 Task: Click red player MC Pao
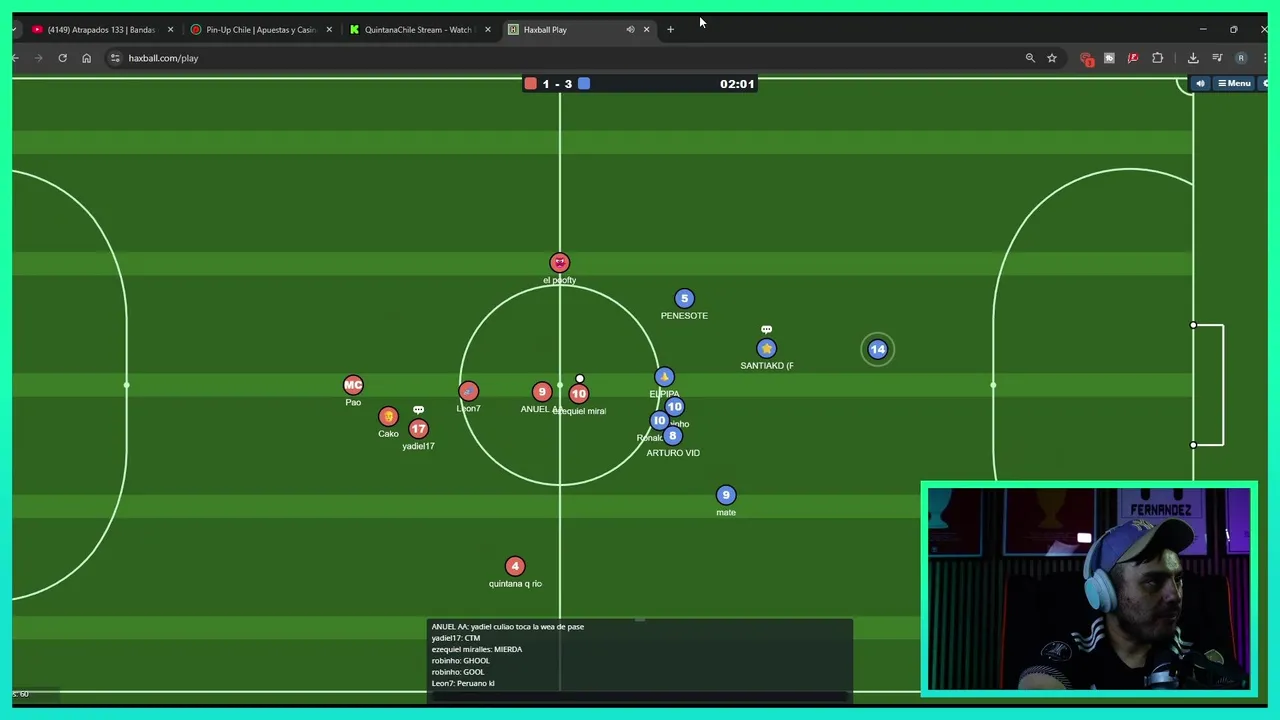(353, 385)
